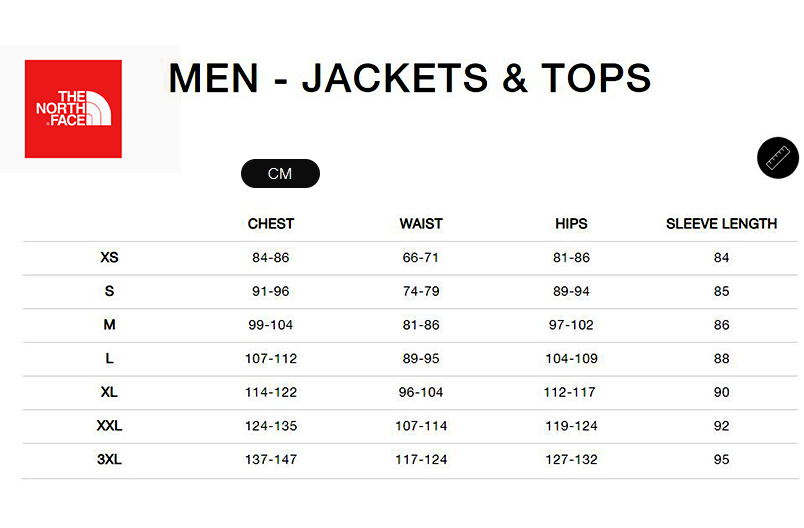Select the HIPS column header
Viewport: 804px width, 528px height.
point(571,224)
